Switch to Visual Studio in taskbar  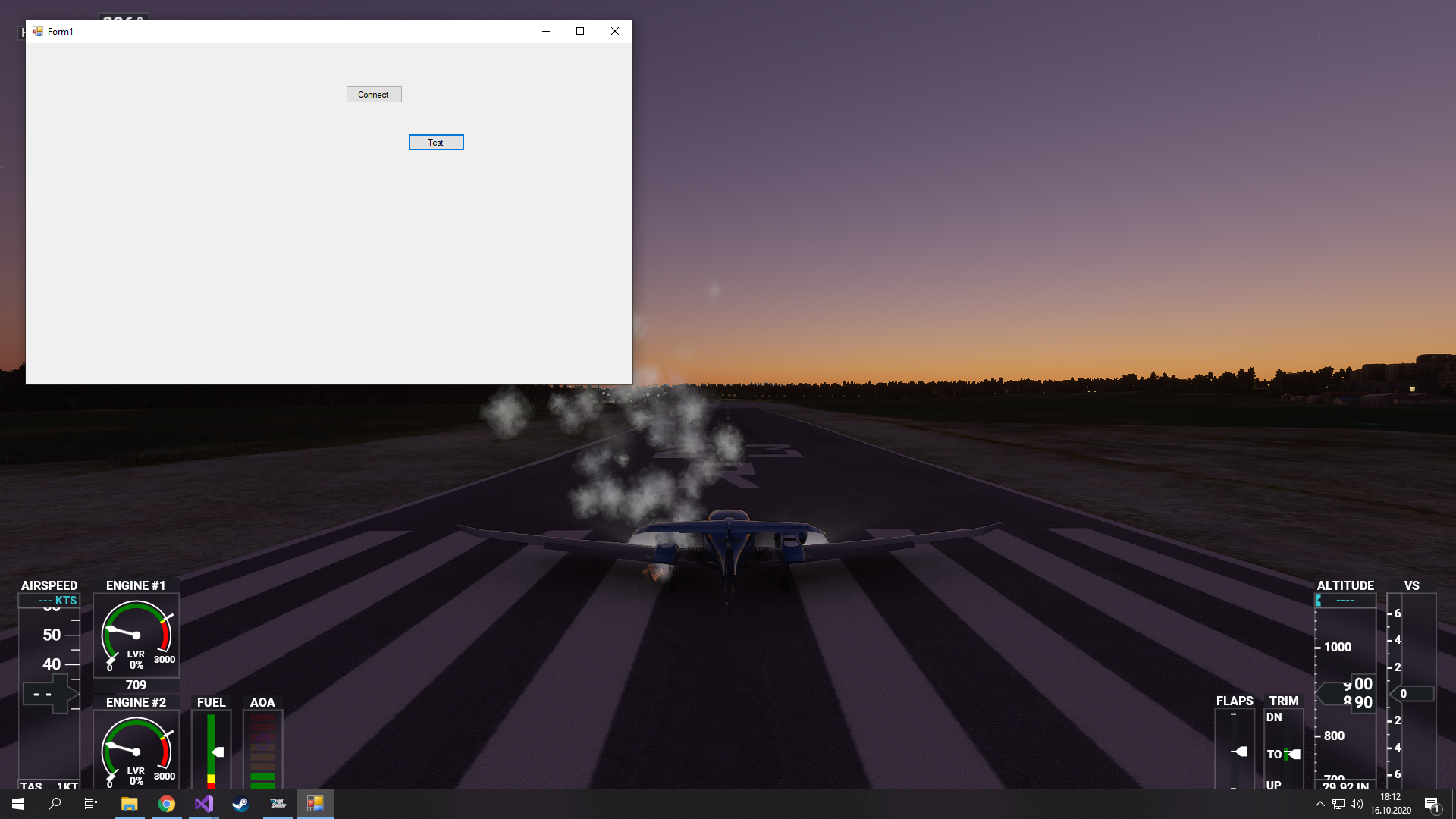click(x=203, y=804)
